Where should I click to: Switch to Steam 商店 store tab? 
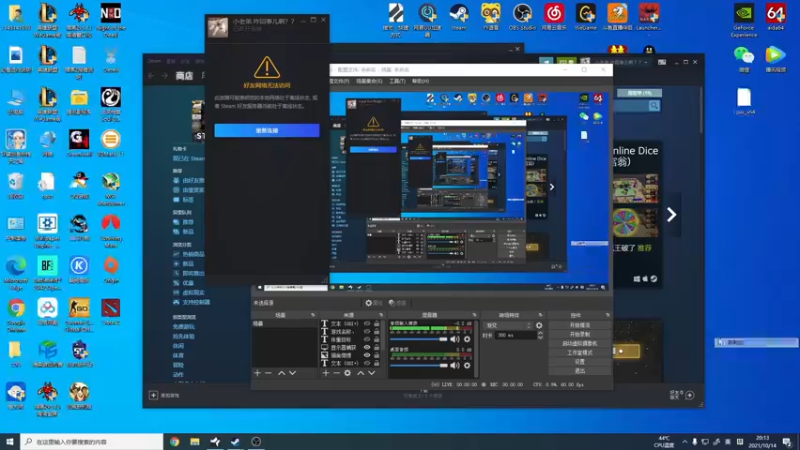[184, 76]
